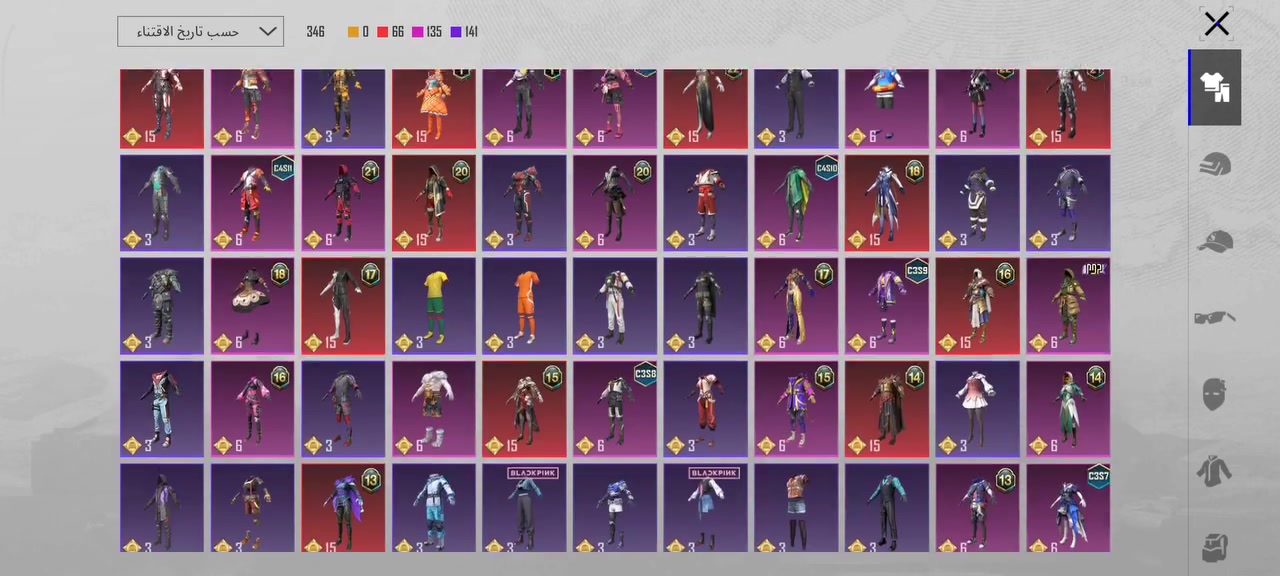Select the outfit with C4S11 badge
The width and height of the screenshot is (1280, 576).
tap(253, 203)
